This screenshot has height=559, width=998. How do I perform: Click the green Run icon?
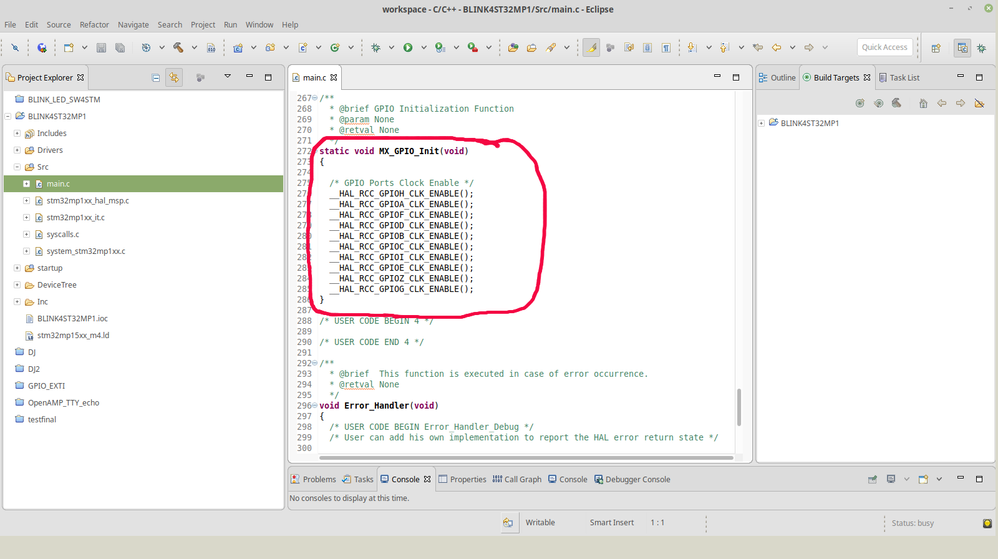(408, 47)
